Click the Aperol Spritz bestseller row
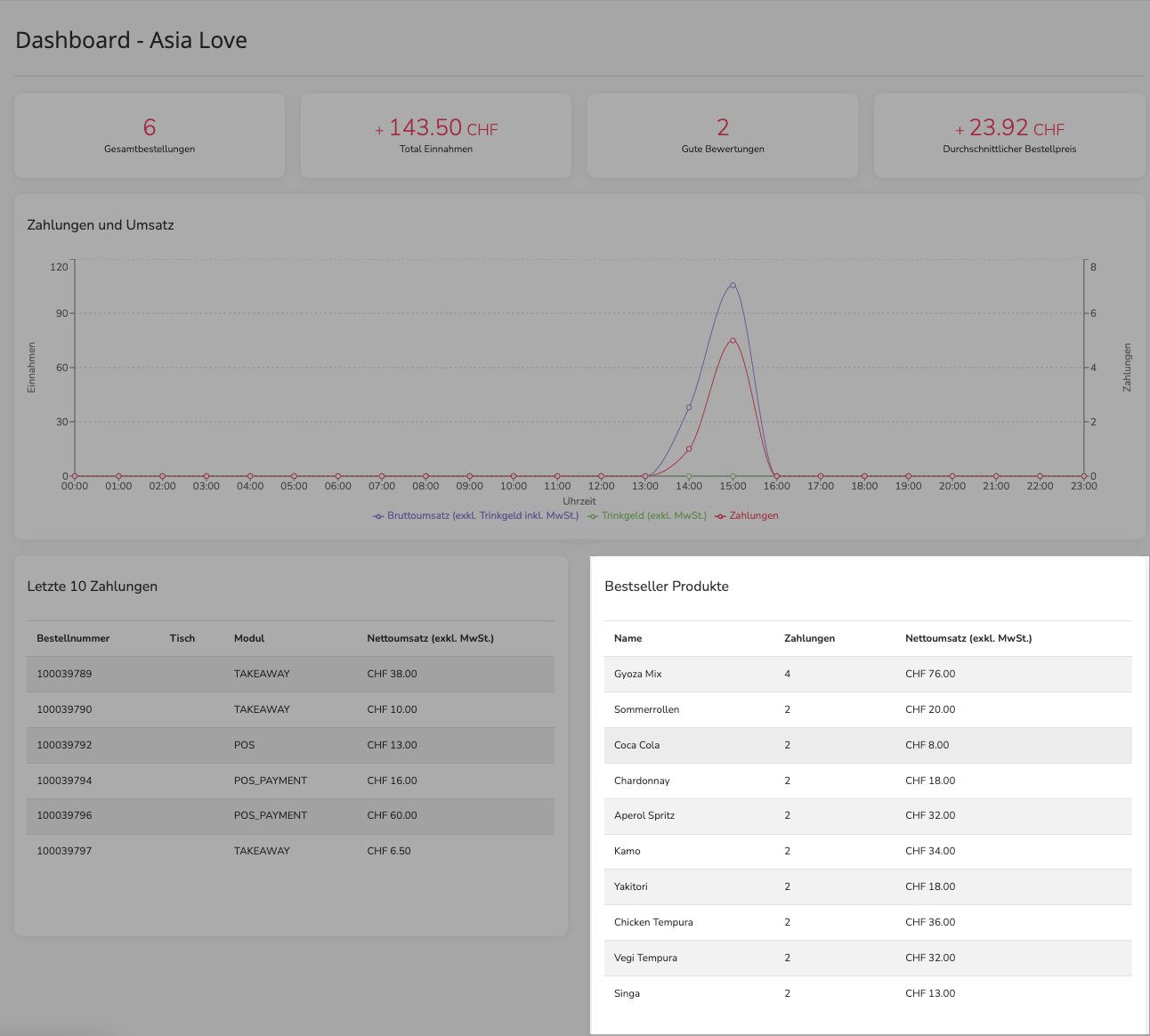 pyautogui.click(x=868, y=815)
